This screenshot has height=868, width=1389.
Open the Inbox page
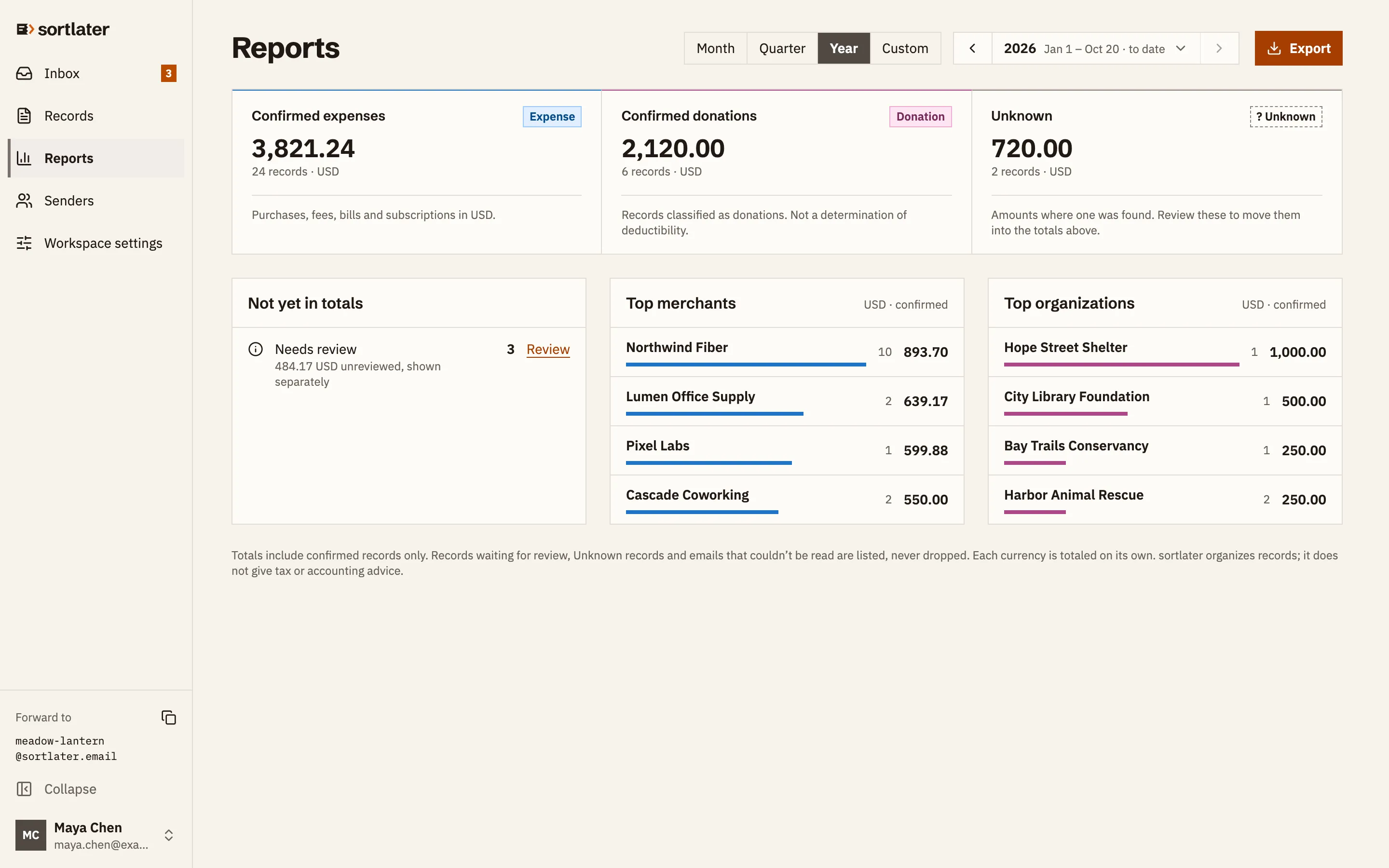pyautogui.click(x=96, y=73)
